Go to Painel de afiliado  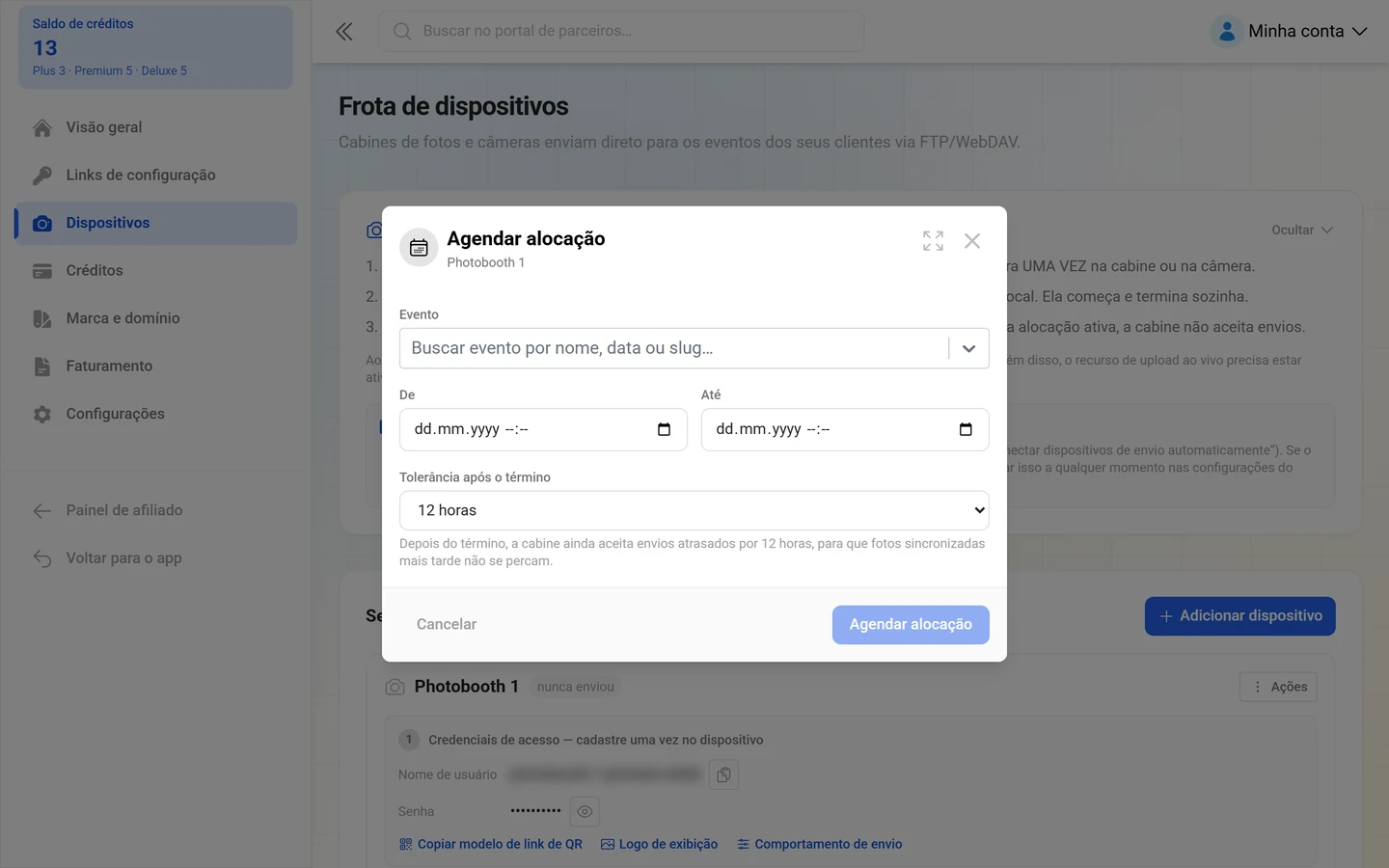coord(156,510)
